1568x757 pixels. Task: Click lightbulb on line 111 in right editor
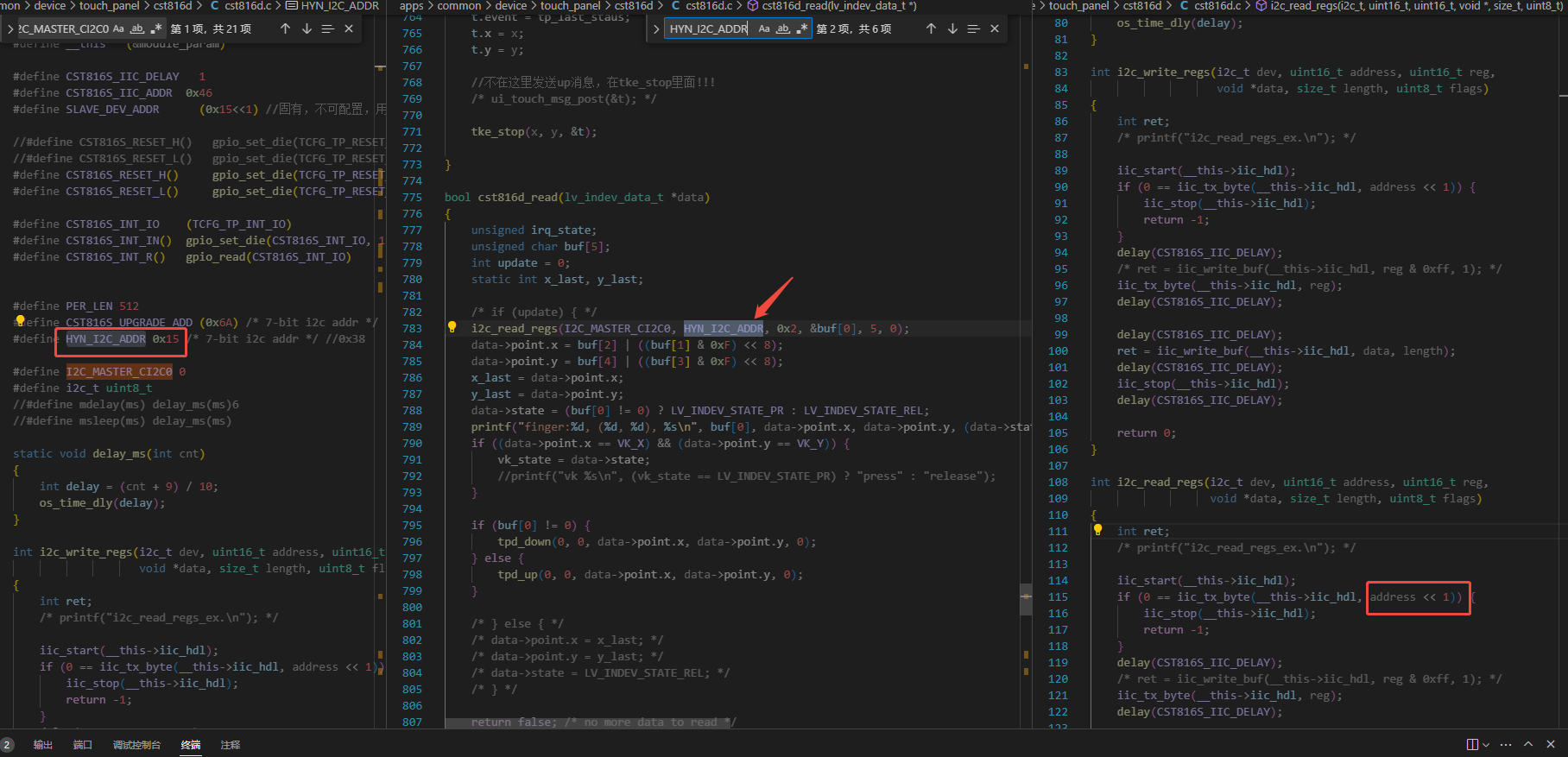1097,530
